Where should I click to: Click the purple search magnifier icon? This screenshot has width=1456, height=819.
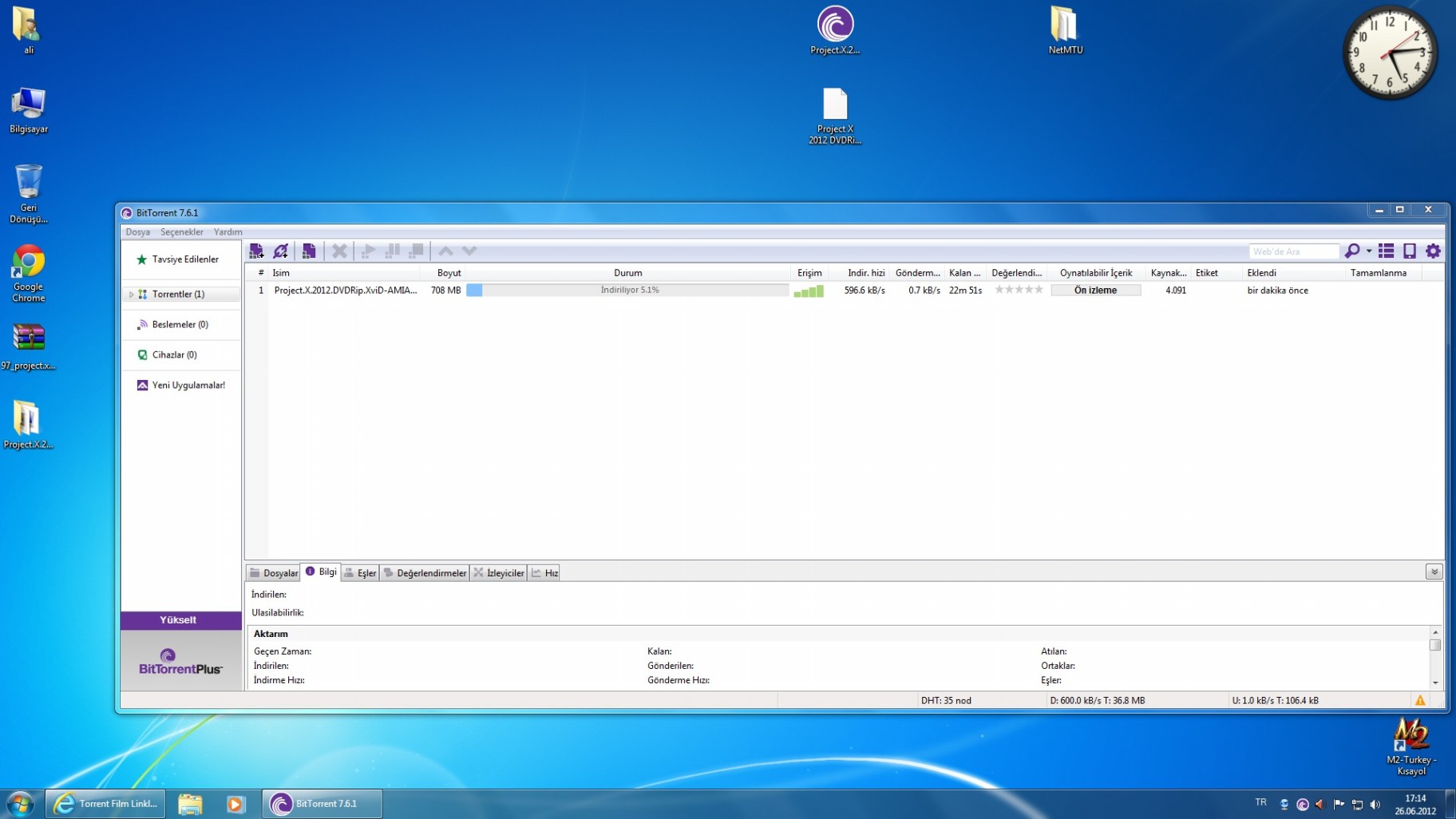tap(1351, 251)
